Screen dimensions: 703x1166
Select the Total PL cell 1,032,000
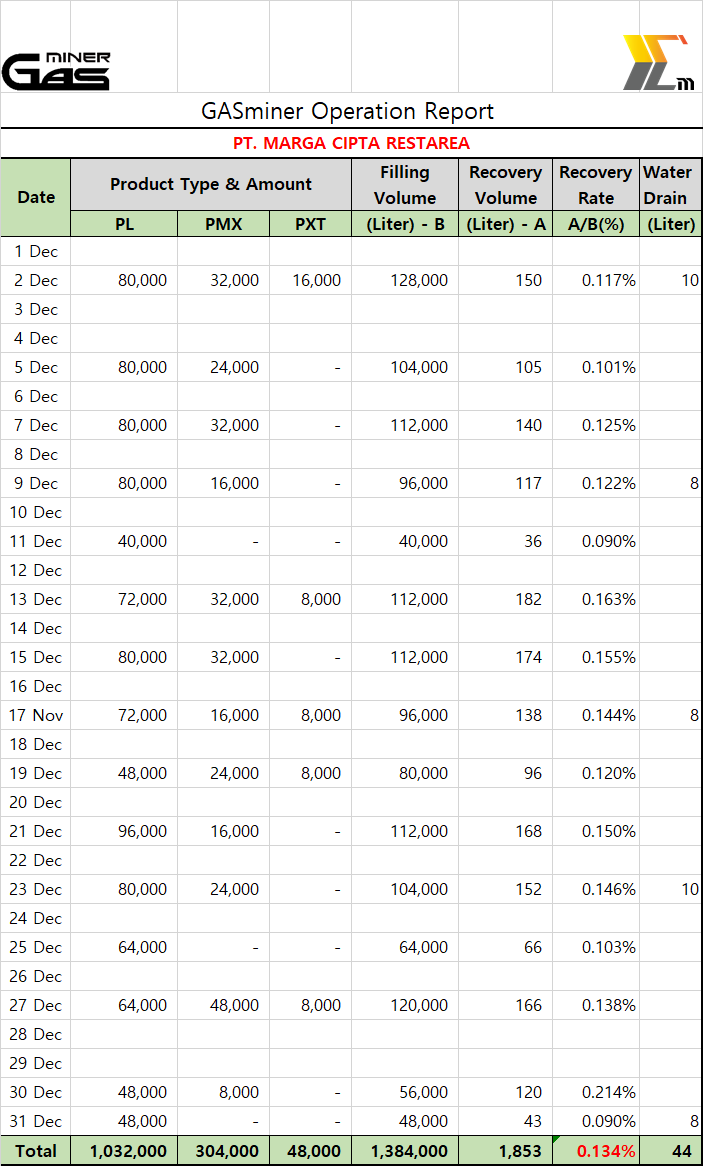pyautogui.click(x=124, y=1151)
